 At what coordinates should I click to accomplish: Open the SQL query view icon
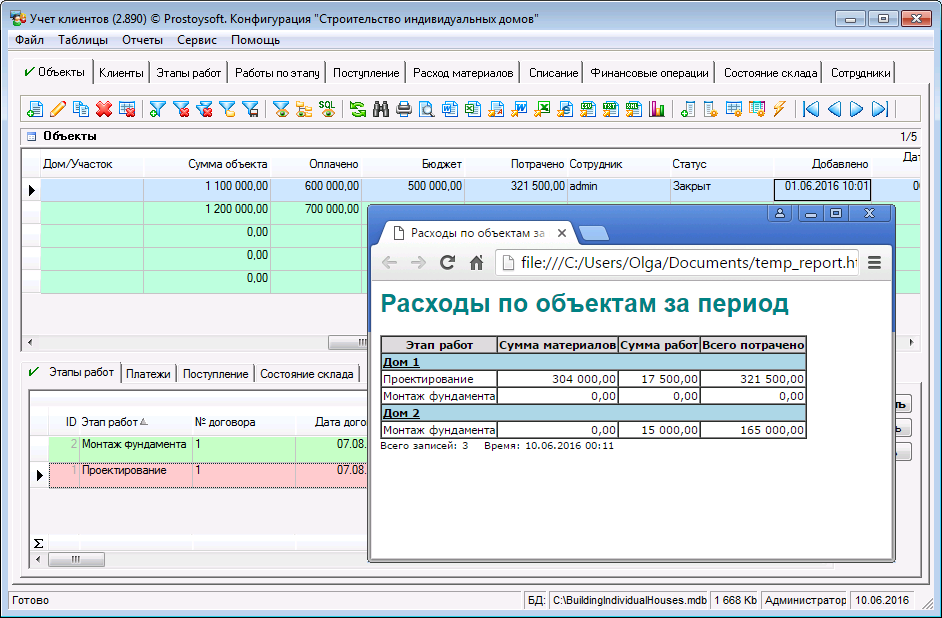pos(327,109)
